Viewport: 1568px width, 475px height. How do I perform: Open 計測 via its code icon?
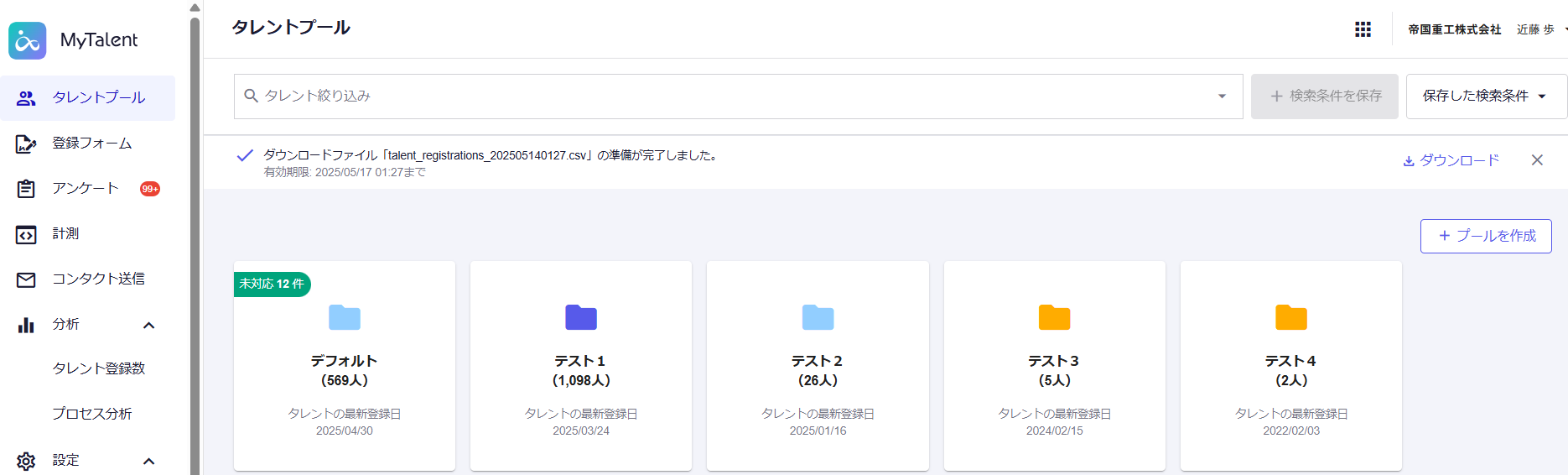pos(26,234)
